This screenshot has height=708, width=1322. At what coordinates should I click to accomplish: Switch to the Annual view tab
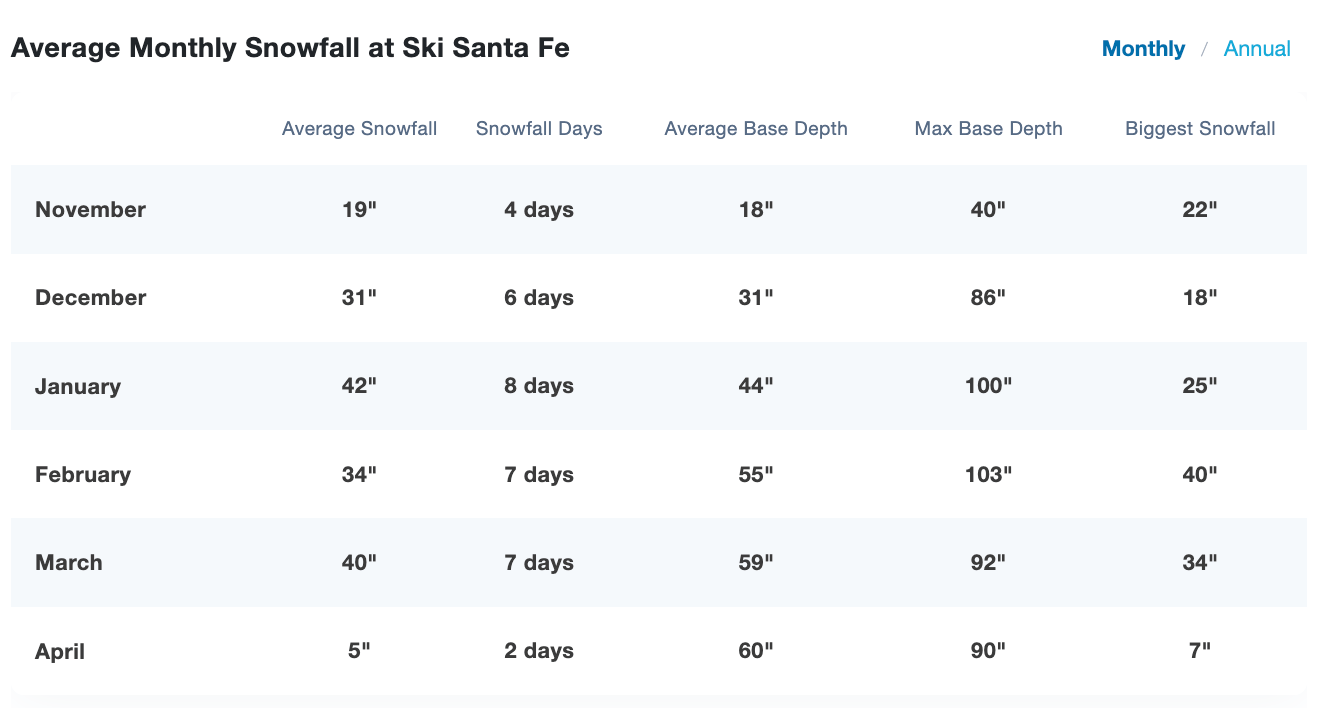coord(1257,49)
